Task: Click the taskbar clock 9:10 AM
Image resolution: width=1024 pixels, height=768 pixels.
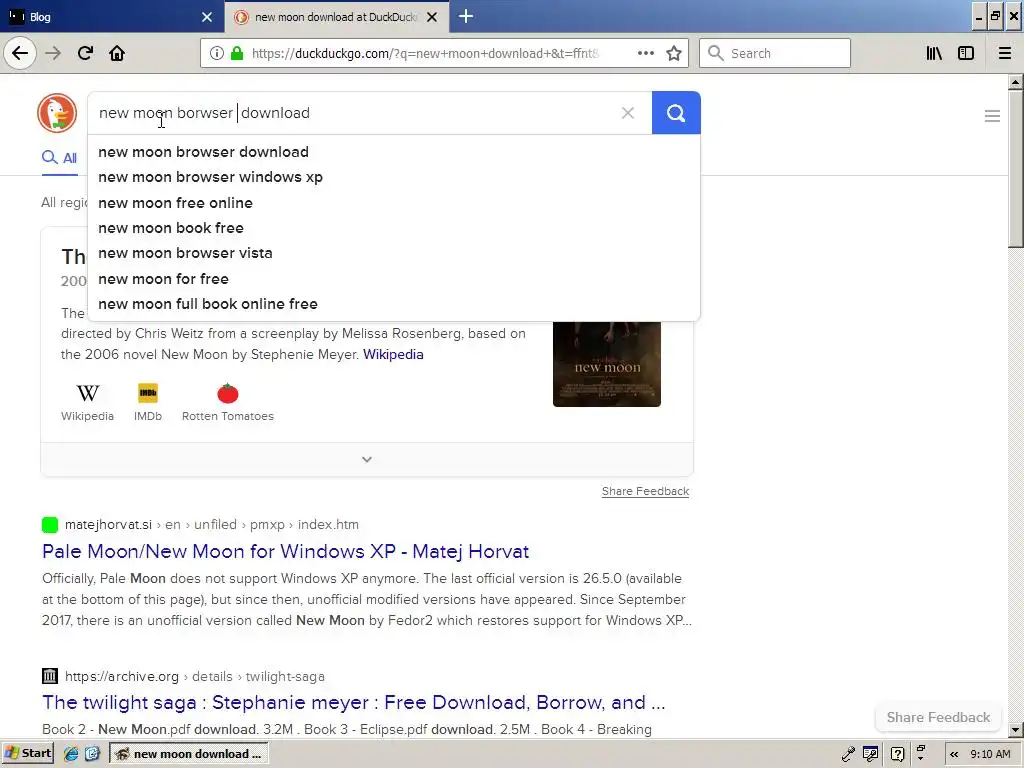Action: (x=990, y=754)
